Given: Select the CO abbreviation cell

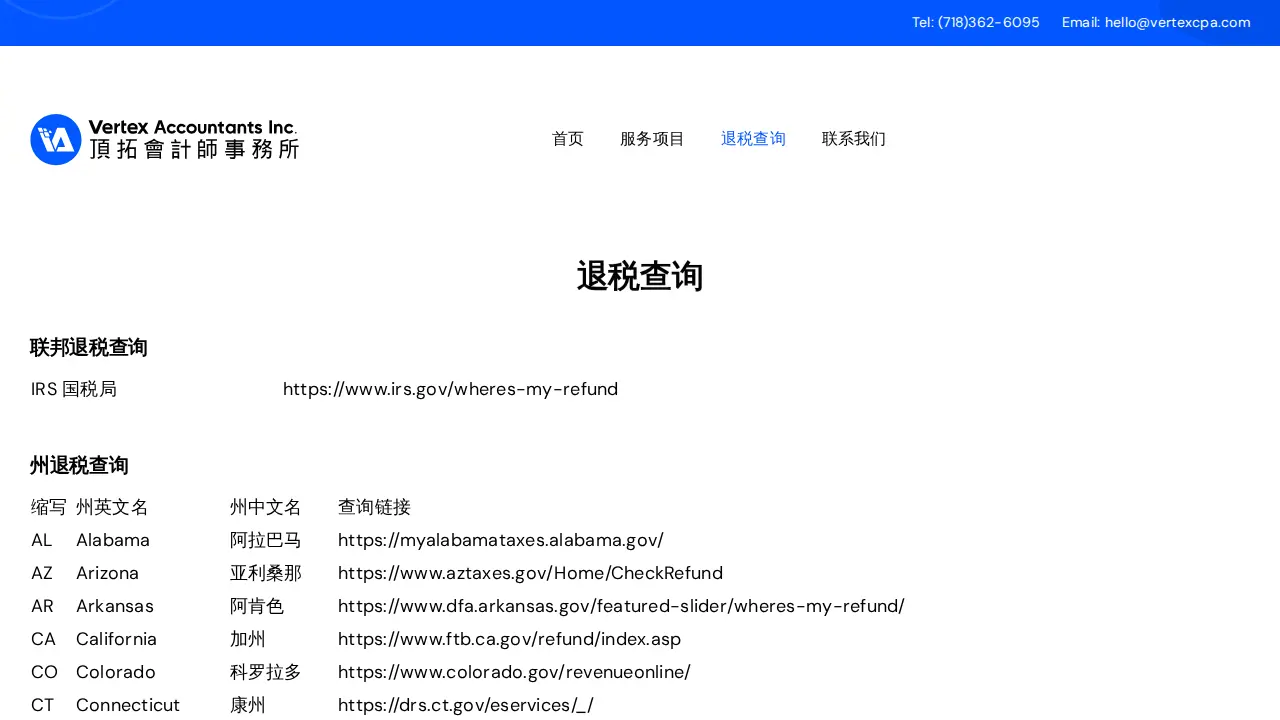Looking at the screenshot, I should coord(44,672).
